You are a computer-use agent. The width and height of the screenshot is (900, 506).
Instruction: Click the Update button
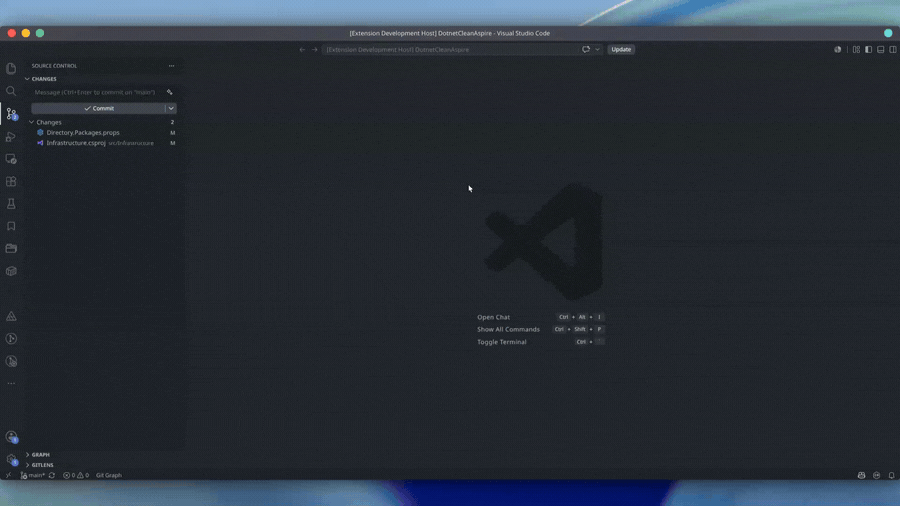pos(621,49)
